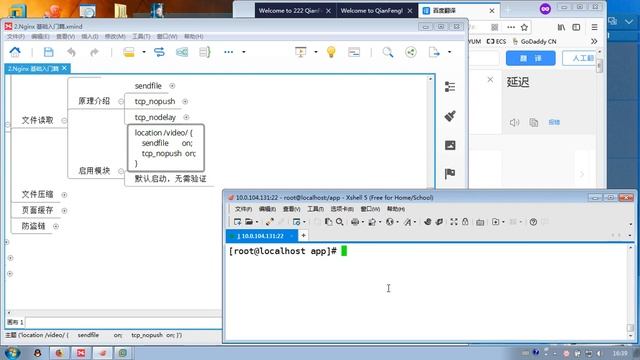Open the markers flag panel in XMind sidebar
The width and height of the screenshot is (640, 360).
(450, 173)
